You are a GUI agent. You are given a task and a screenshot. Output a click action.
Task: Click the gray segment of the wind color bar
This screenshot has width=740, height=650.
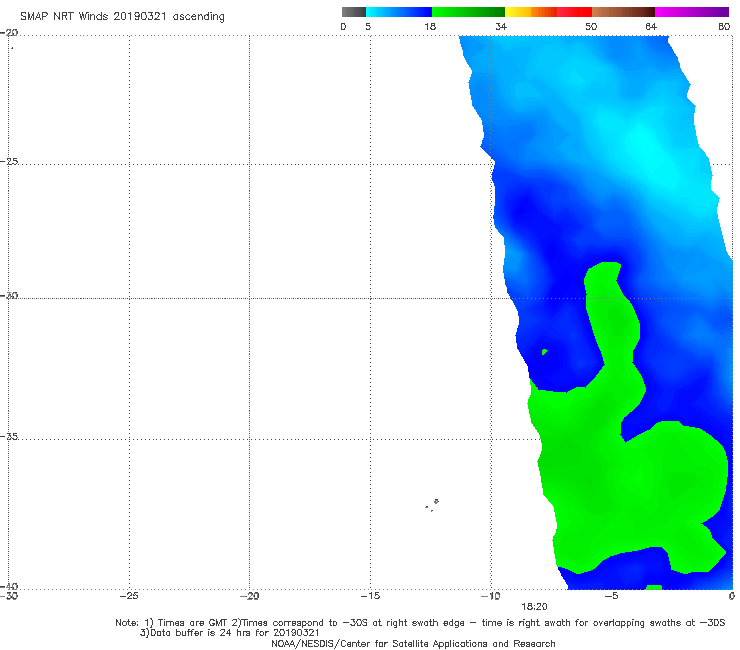(x=353, y=12)
